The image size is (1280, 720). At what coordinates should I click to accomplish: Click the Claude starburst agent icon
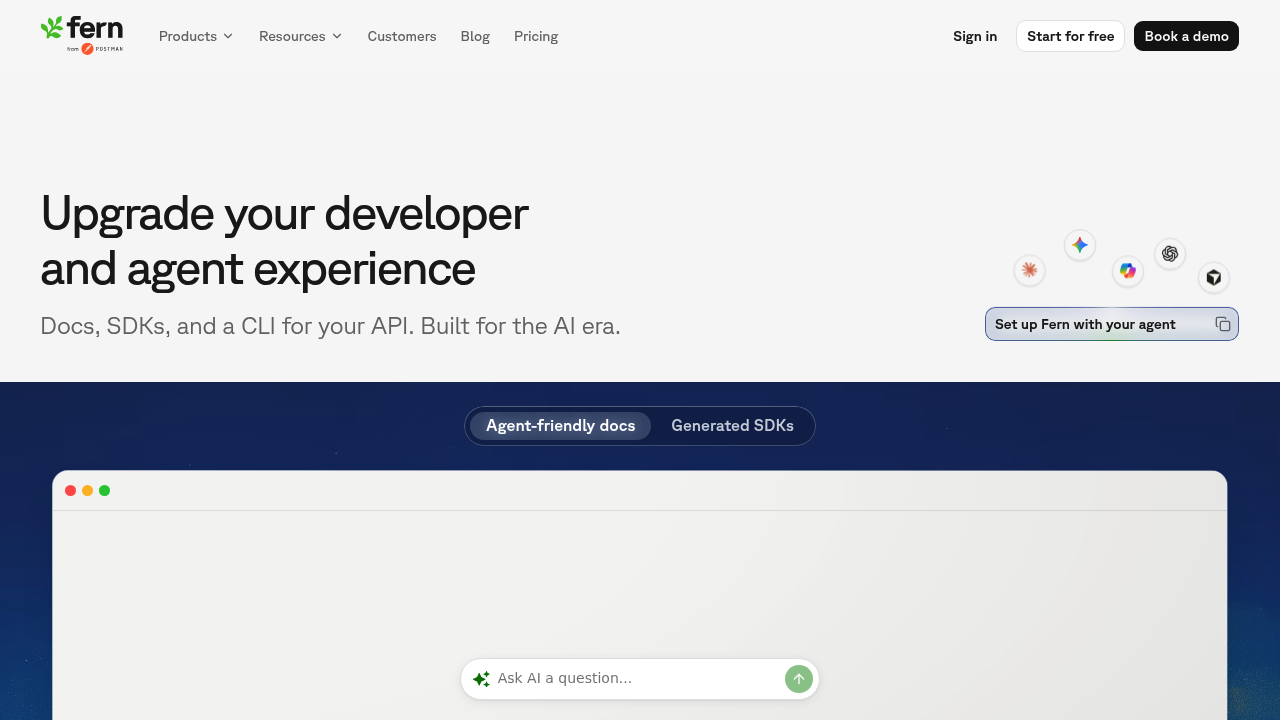(1029, 270)
